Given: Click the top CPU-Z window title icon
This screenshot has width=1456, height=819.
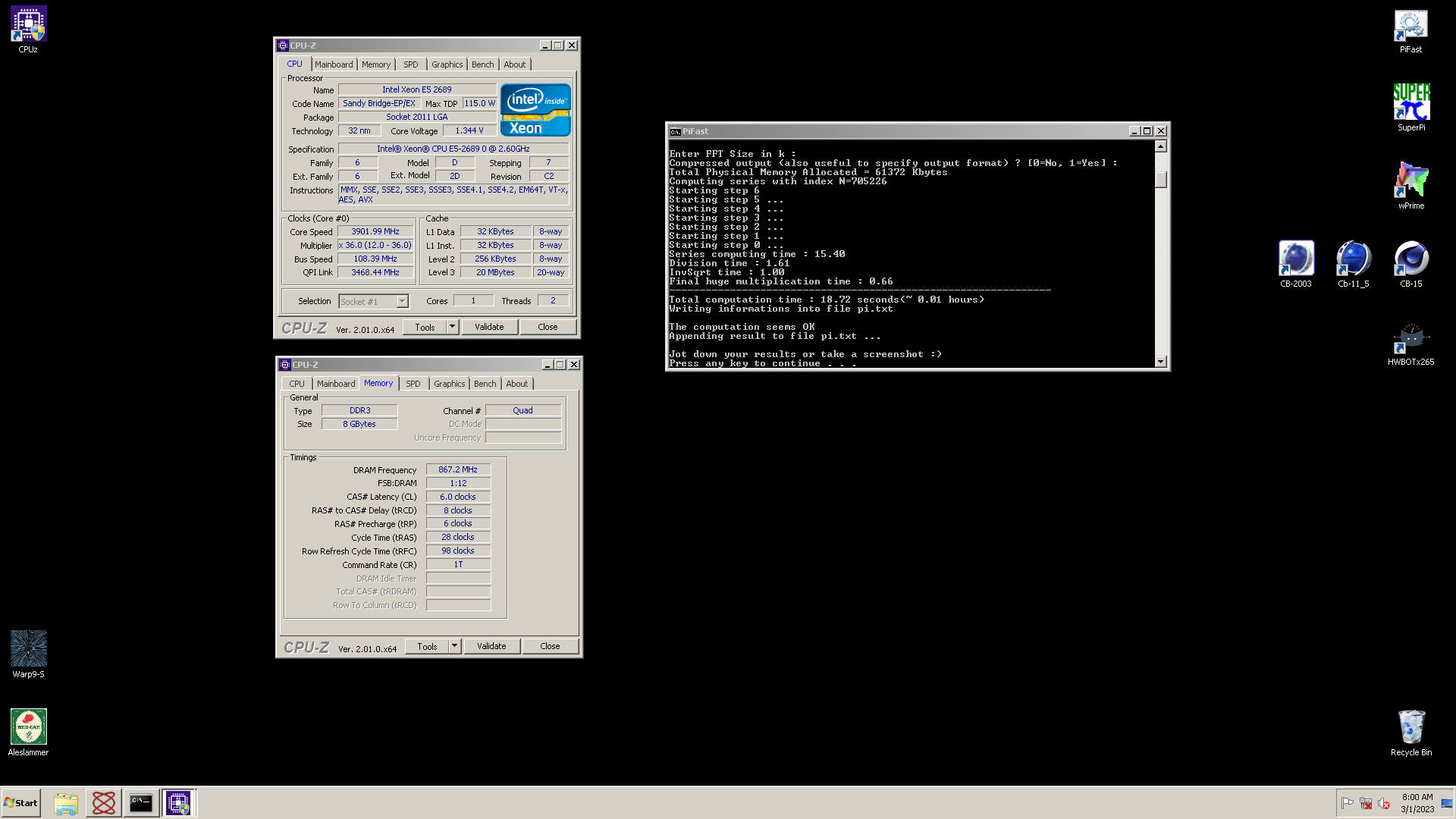Looking at the screenshot, I should click(283, 45).
